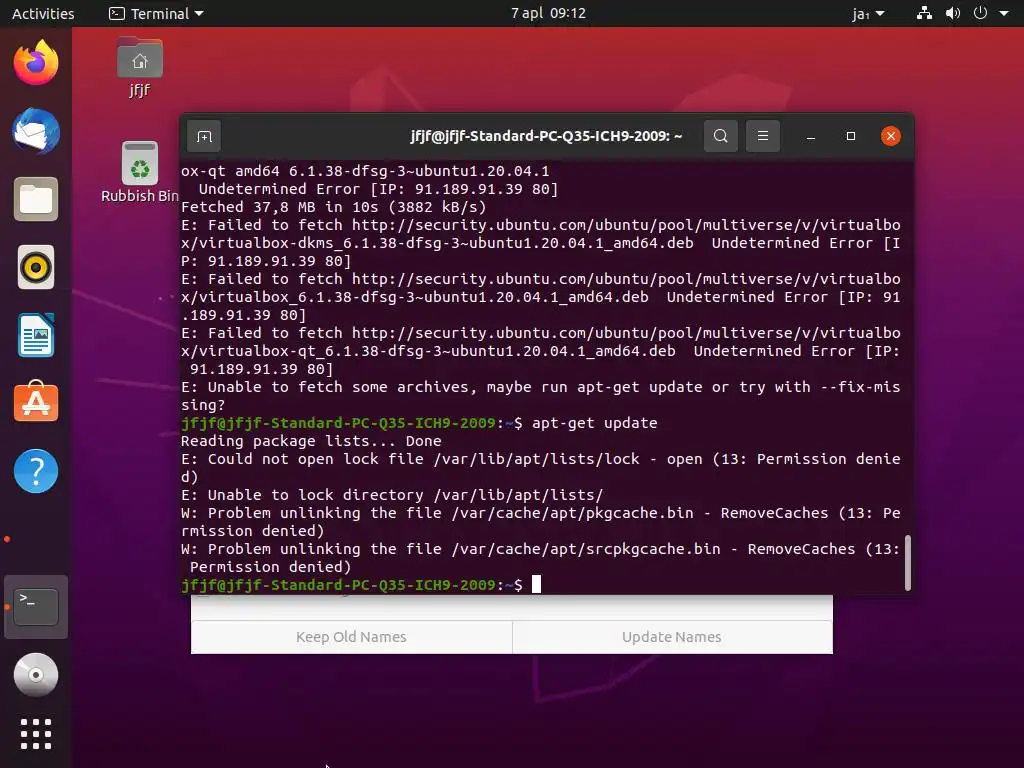Open Files manager in the dock
The image size is (1024, 768).
pyautogui.click(x=36, y=199)
